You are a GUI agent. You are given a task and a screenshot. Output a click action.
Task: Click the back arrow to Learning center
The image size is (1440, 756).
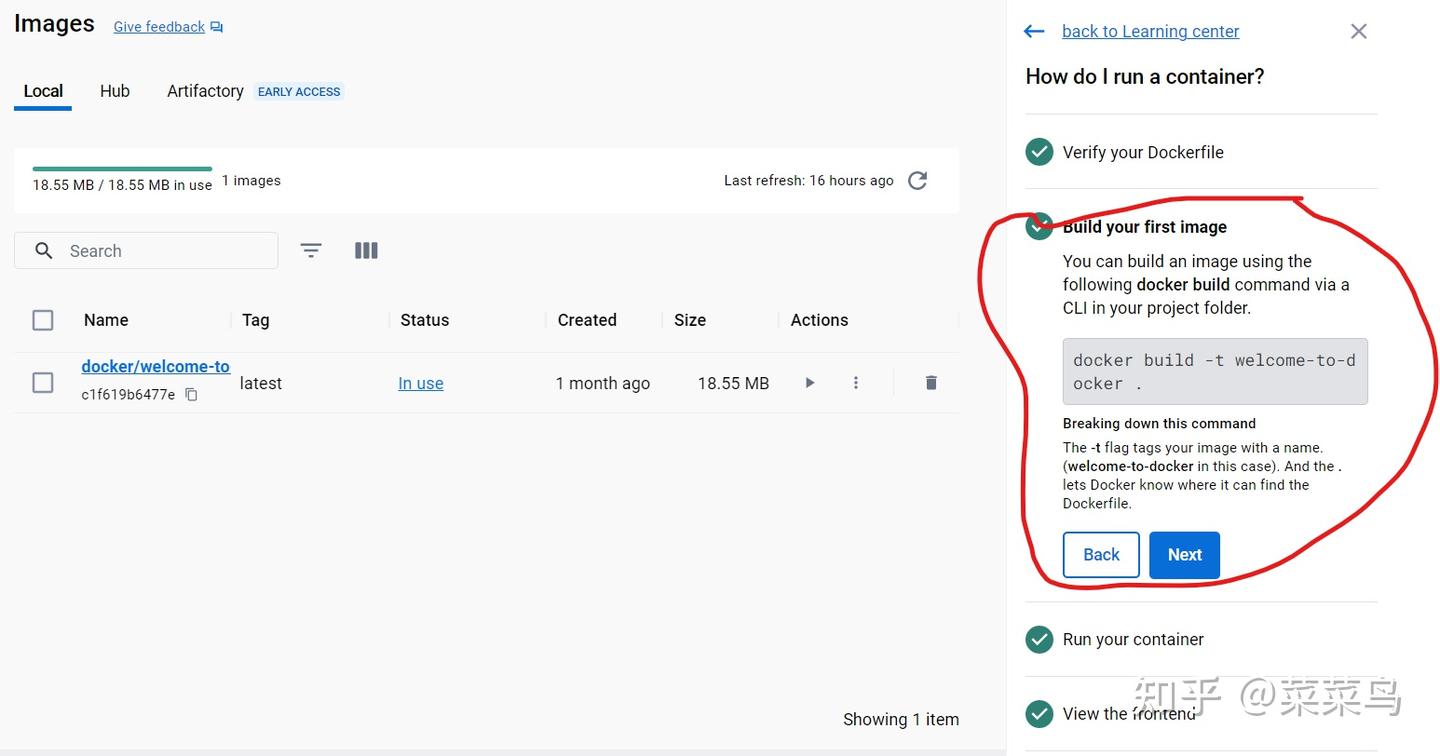coord(1034,32)
